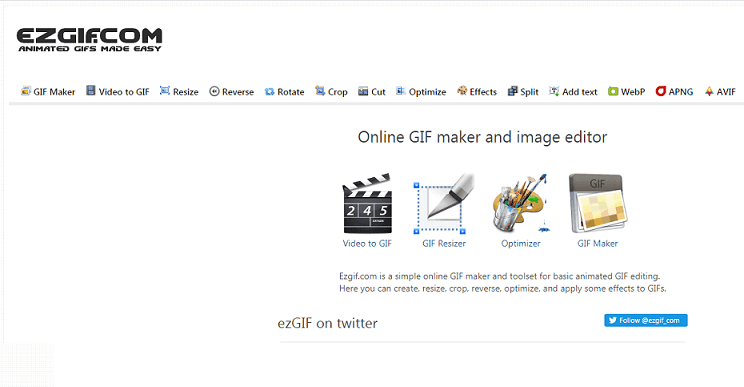The width and height of the screenshot is (744, 387).
Task: Open the Effects menu label
Action: (x=483, y=92)
